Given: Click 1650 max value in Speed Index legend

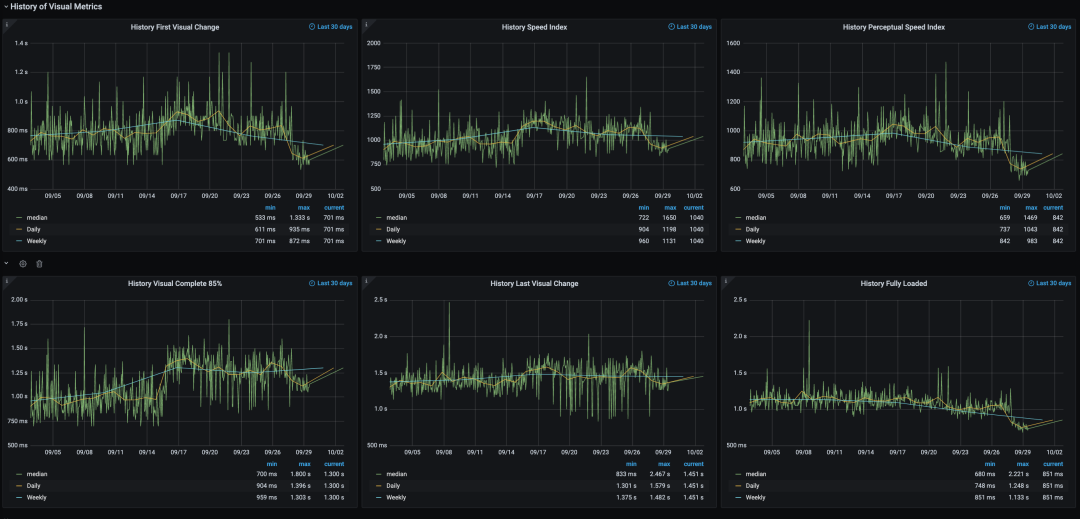Looking at the screenshot, I should tap(667, 218).
